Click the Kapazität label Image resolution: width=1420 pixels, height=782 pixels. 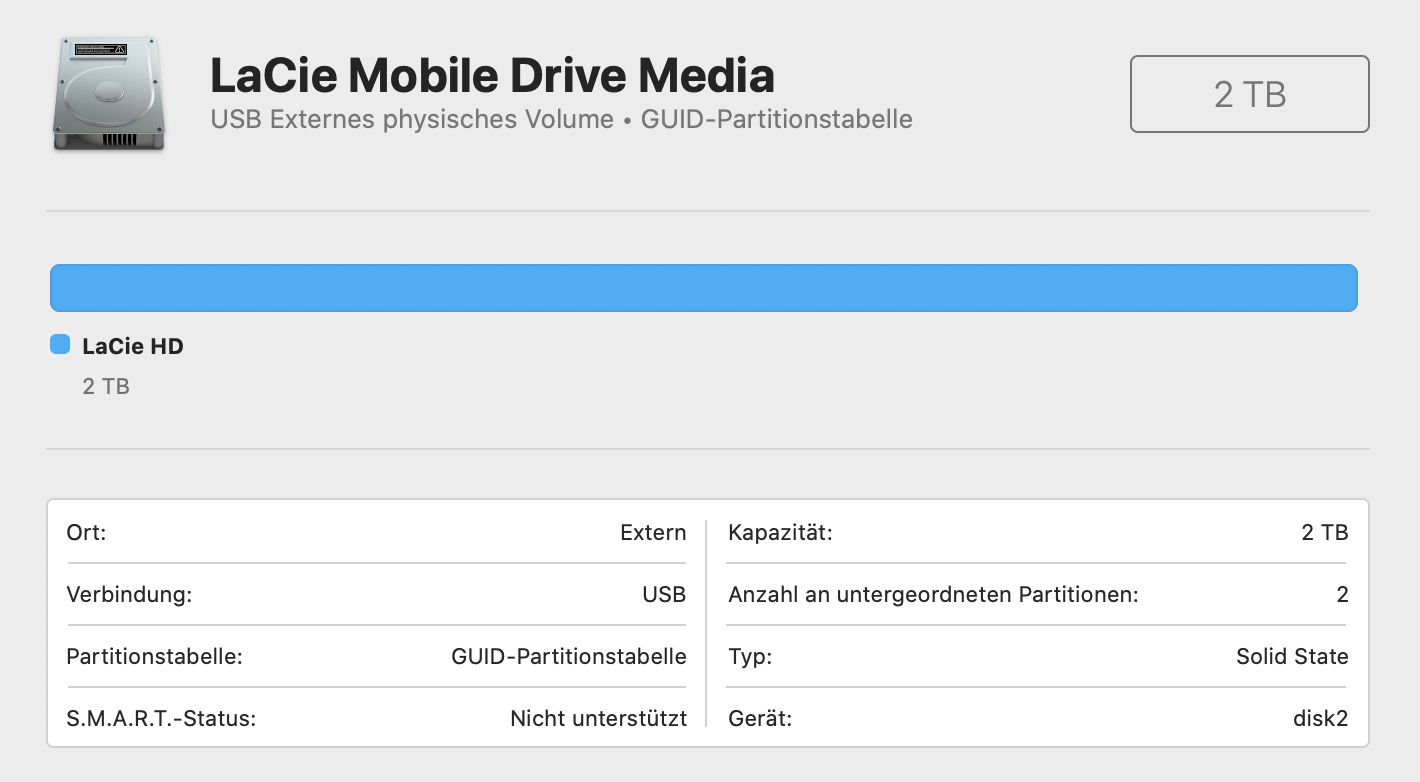pos(780,532)
